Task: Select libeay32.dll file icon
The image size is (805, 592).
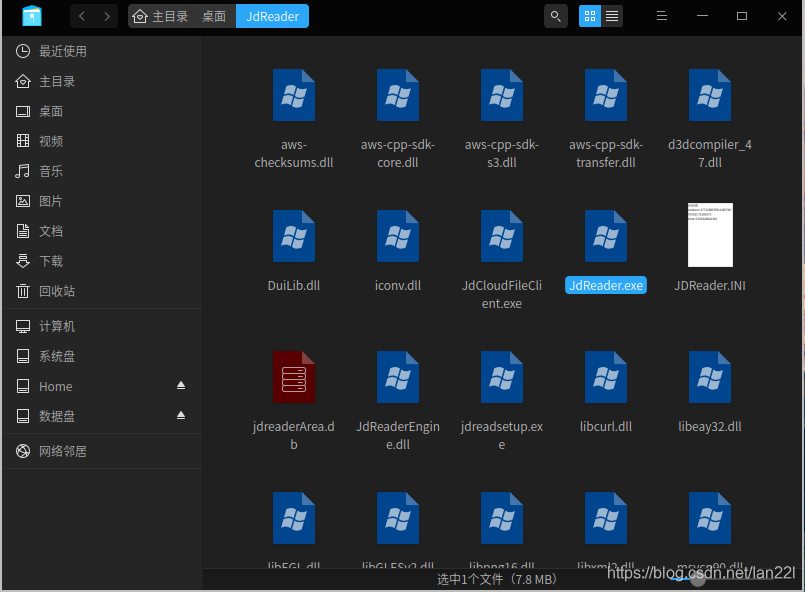Action: (x=710, y=377)
